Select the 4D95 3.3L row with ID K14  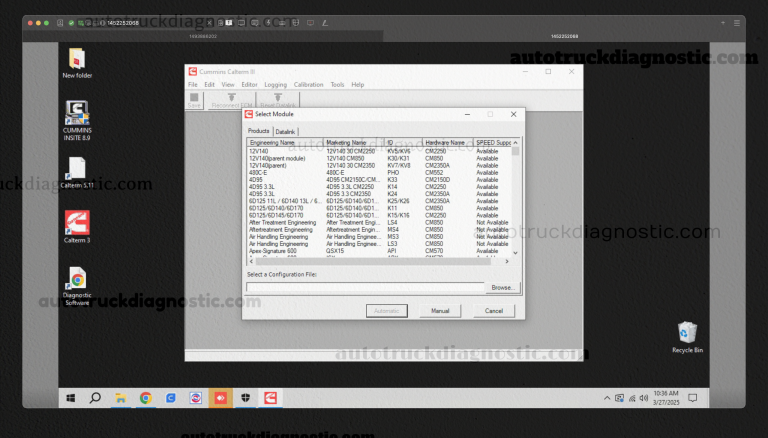pyautogui.click(x=380, y=187)
